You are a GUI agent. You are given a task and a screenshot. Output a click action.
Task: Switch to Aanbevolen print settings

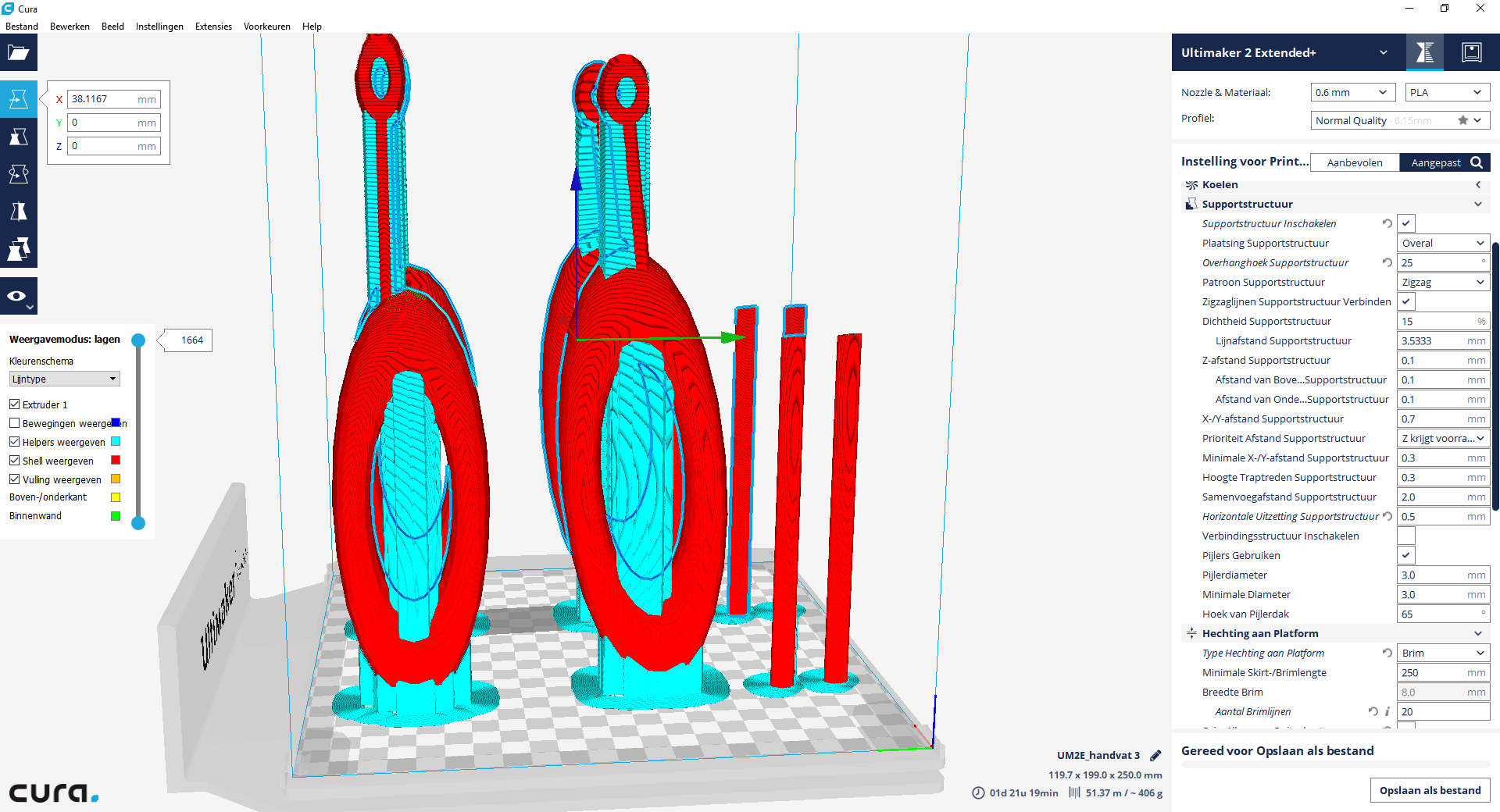(1355, 162)
